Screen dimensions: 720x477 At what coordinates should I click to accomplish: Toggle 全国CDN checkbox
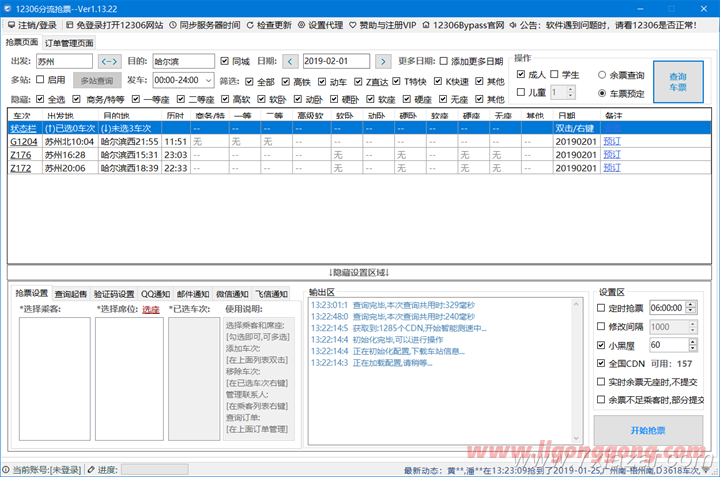click(601, 363)
